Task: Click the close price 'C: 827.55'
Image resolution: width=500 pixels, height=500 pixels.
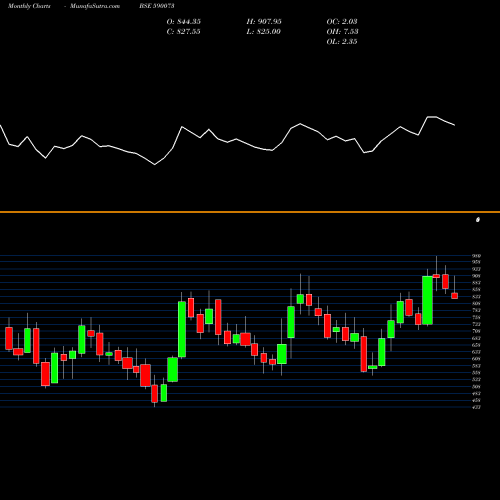Action: pyautogui.click(x=184, y=31)
